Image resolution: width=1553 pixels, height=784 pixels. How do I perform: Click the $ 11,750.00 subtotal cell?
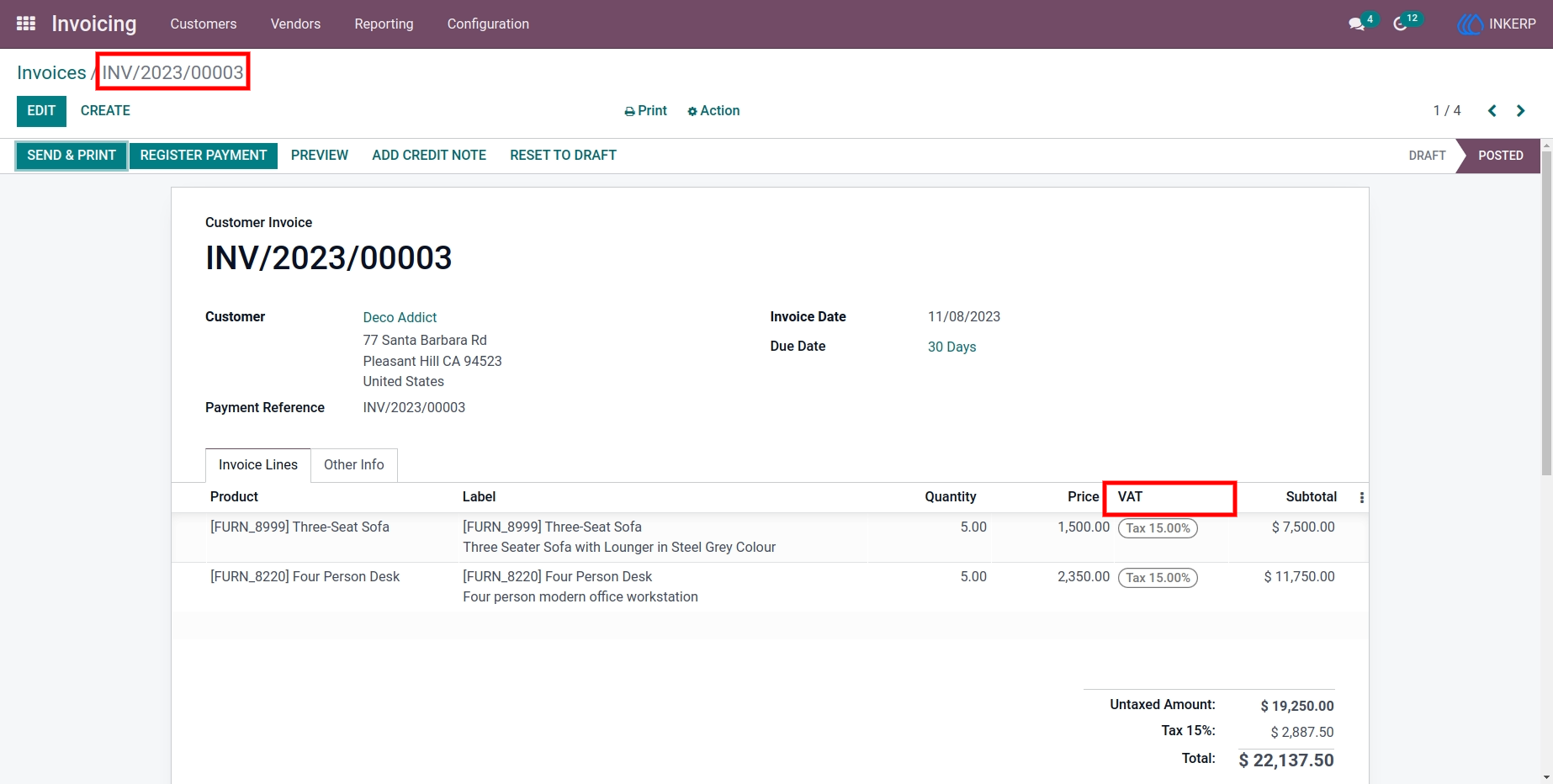point(1299,577)
